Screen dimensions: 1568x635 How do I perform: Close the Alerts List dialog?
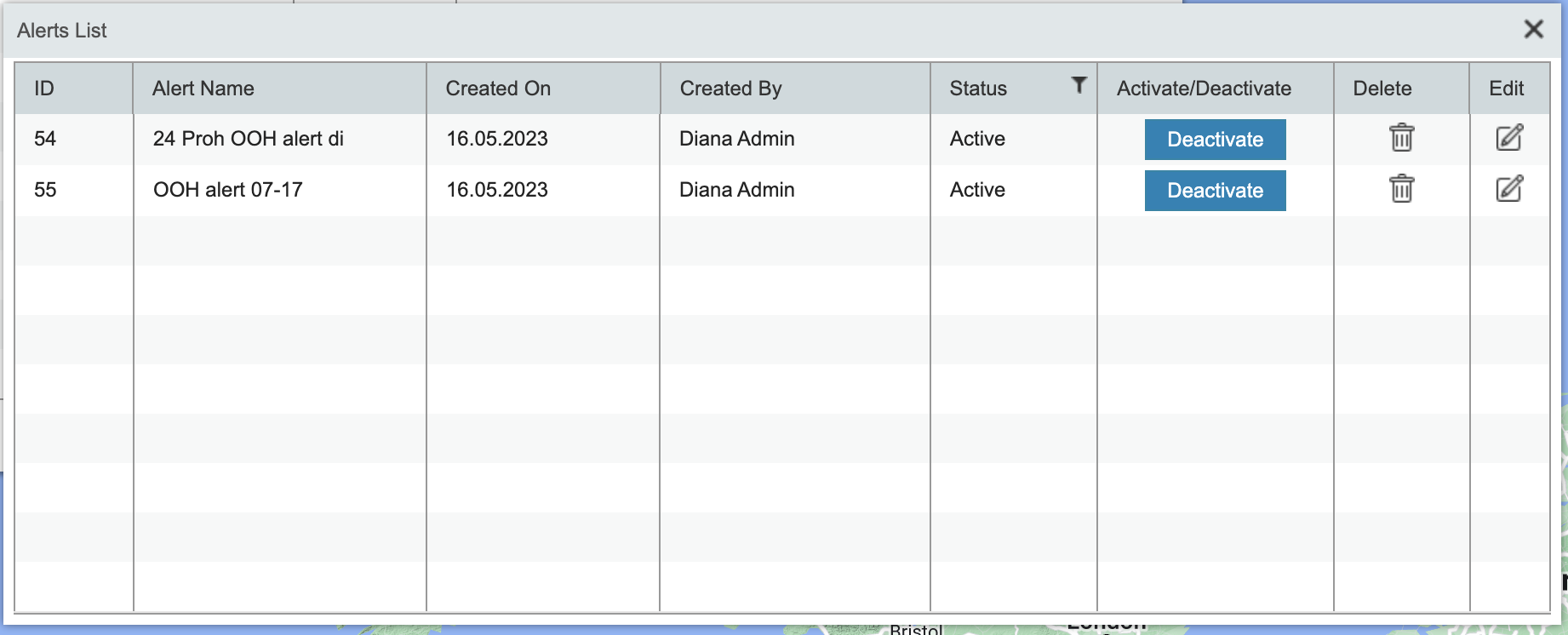tap(1533, 30)
